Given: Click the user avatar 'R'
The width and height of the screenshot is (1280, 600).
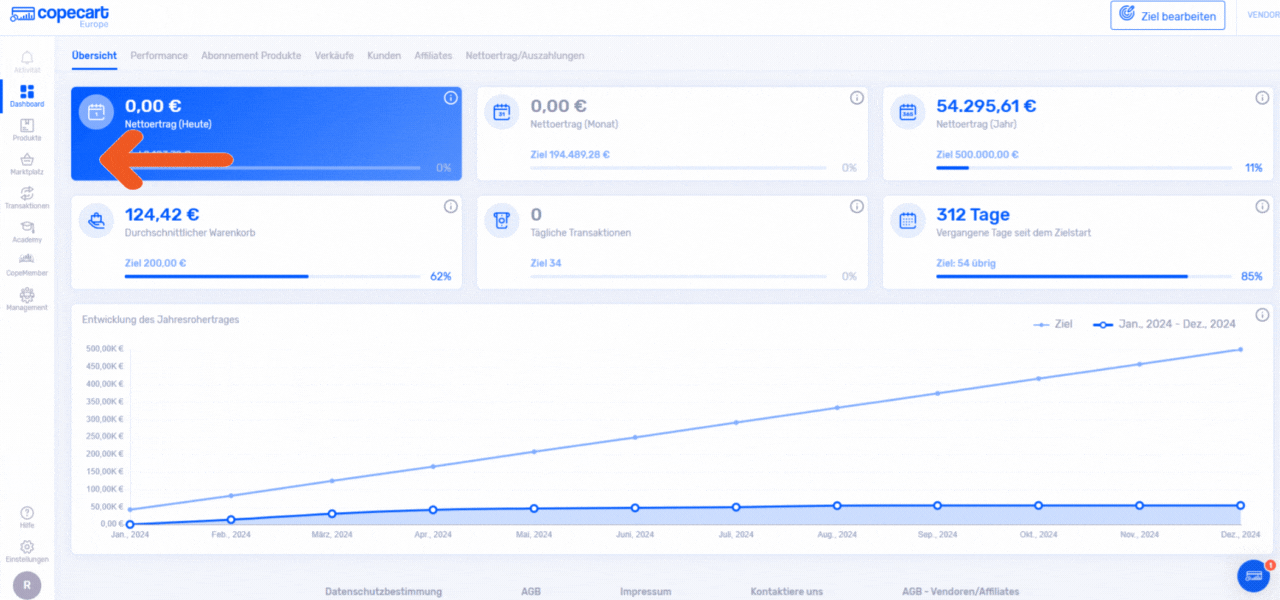Looking at the screenshot, I should [27, 585].
